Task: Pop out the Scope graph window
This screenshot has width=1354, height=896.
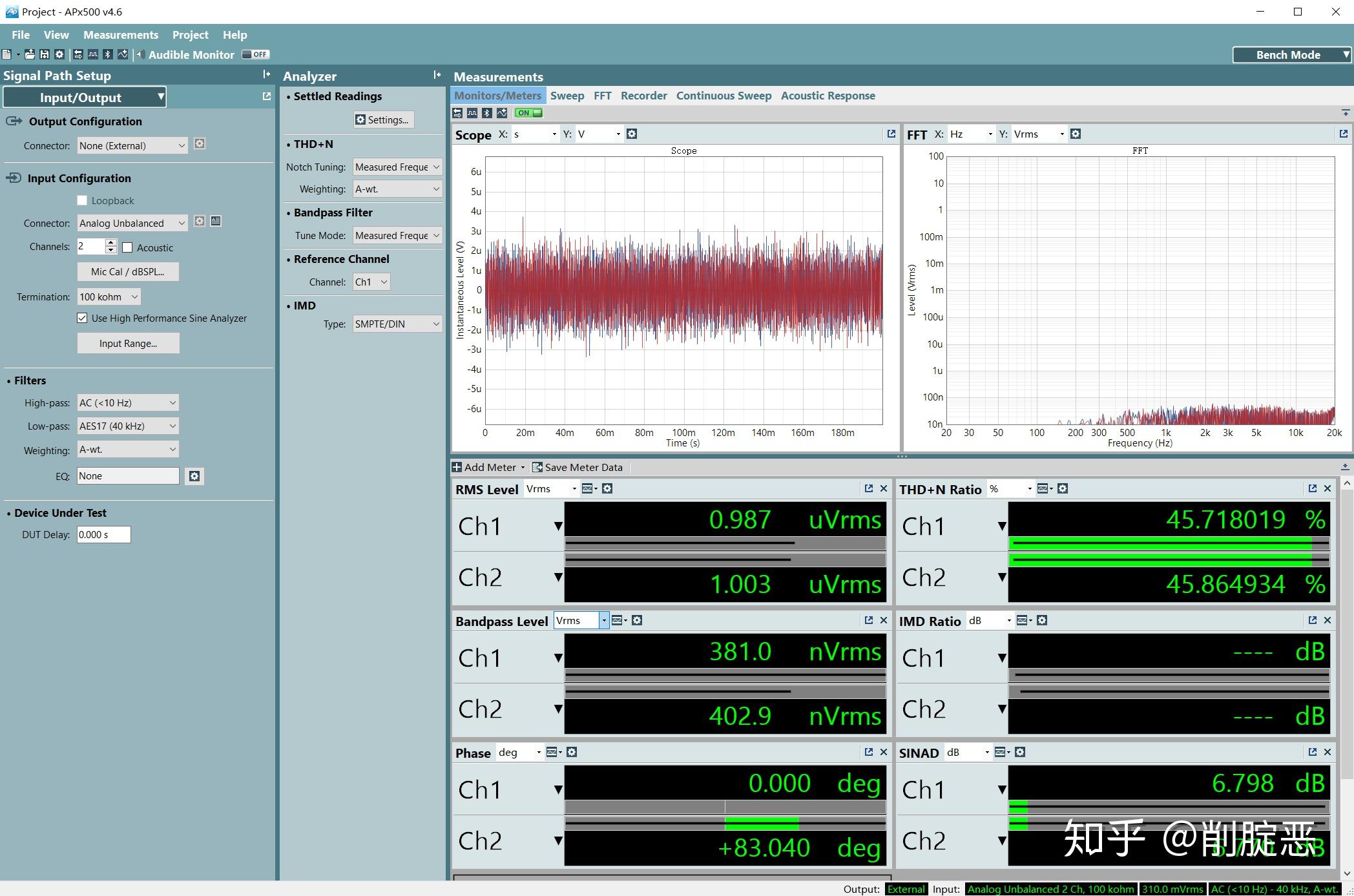Action: coord(891,134)
